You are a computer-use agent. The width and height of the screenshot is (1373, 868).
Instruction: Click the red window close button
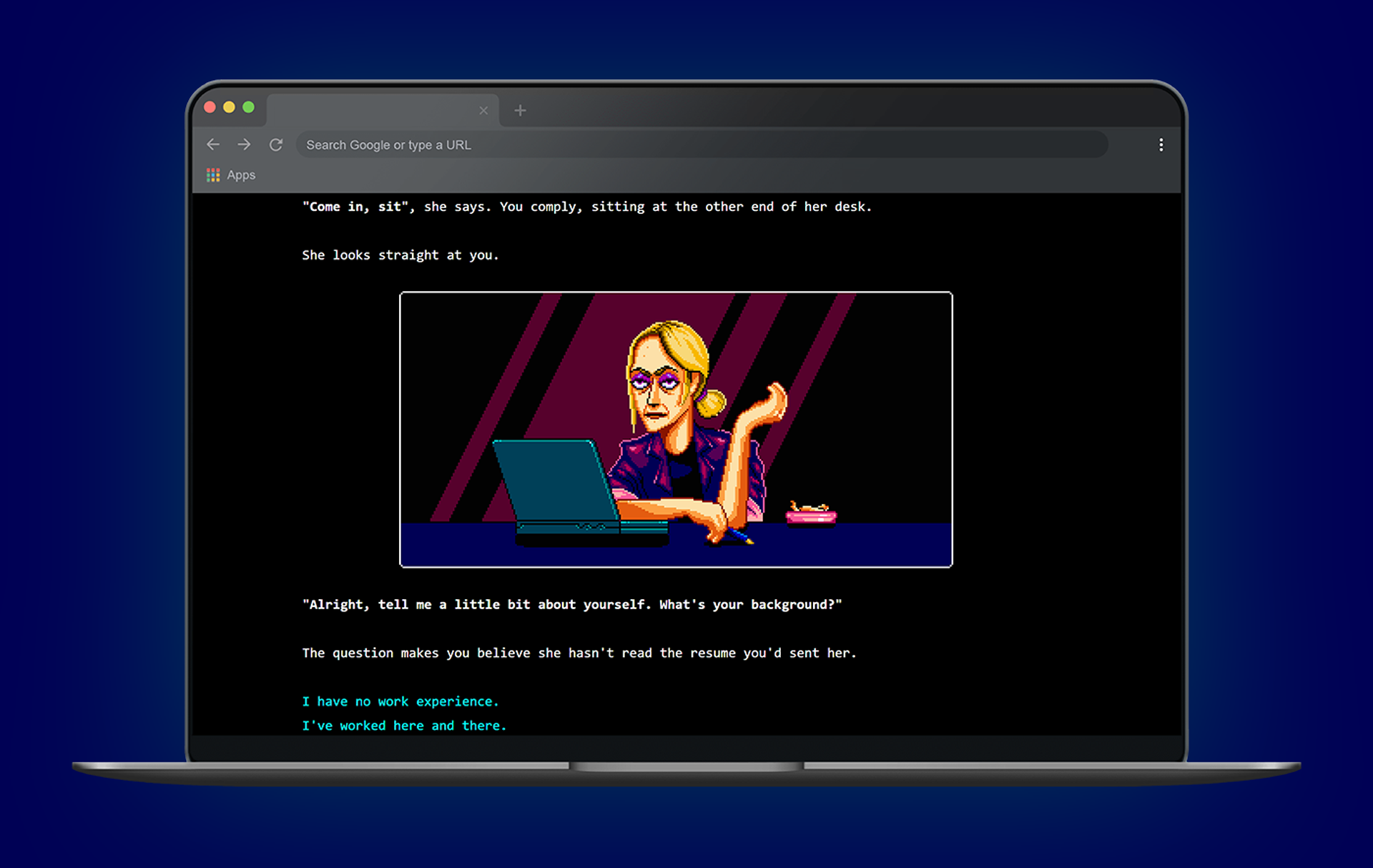coord(210,107)
